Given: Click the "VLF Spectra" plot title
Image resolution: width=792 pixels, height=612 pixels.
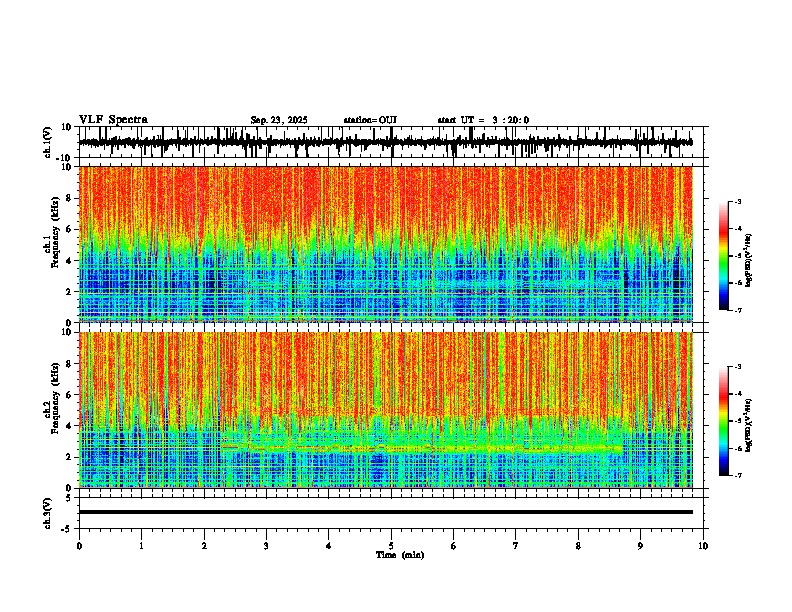Looking at the screenshot, I should point(113,120).
